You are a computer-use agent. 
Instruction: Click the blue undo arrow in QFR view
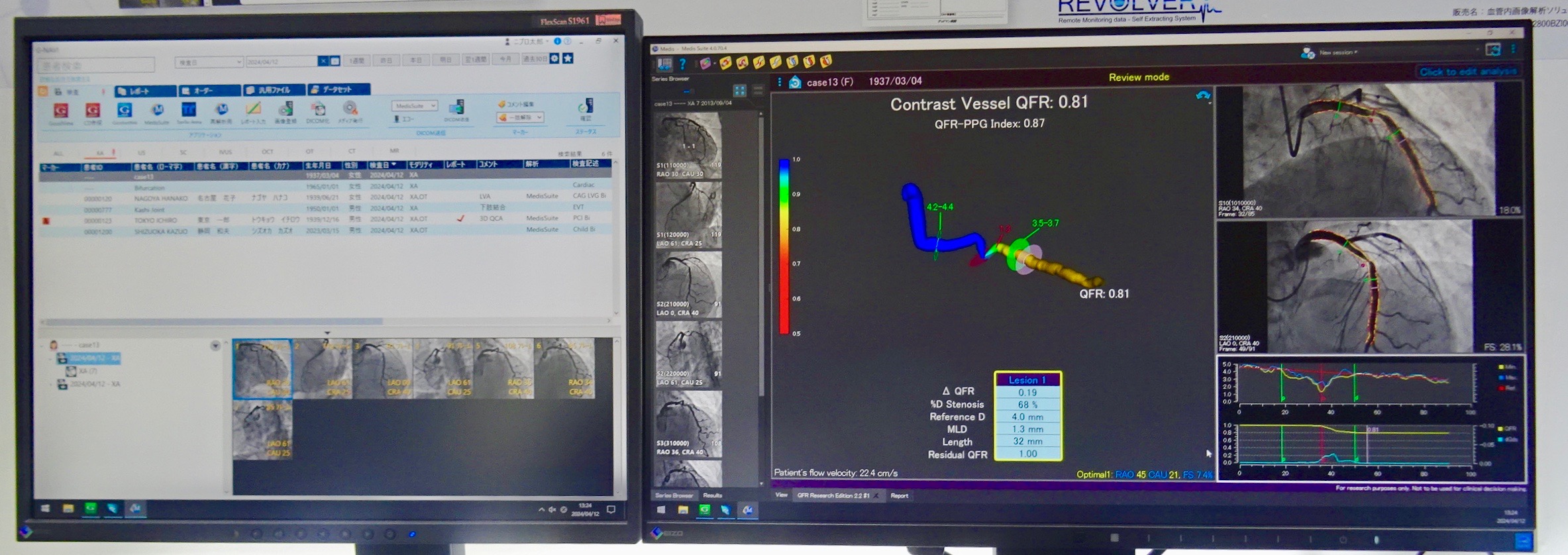(x=1202, y=96)
